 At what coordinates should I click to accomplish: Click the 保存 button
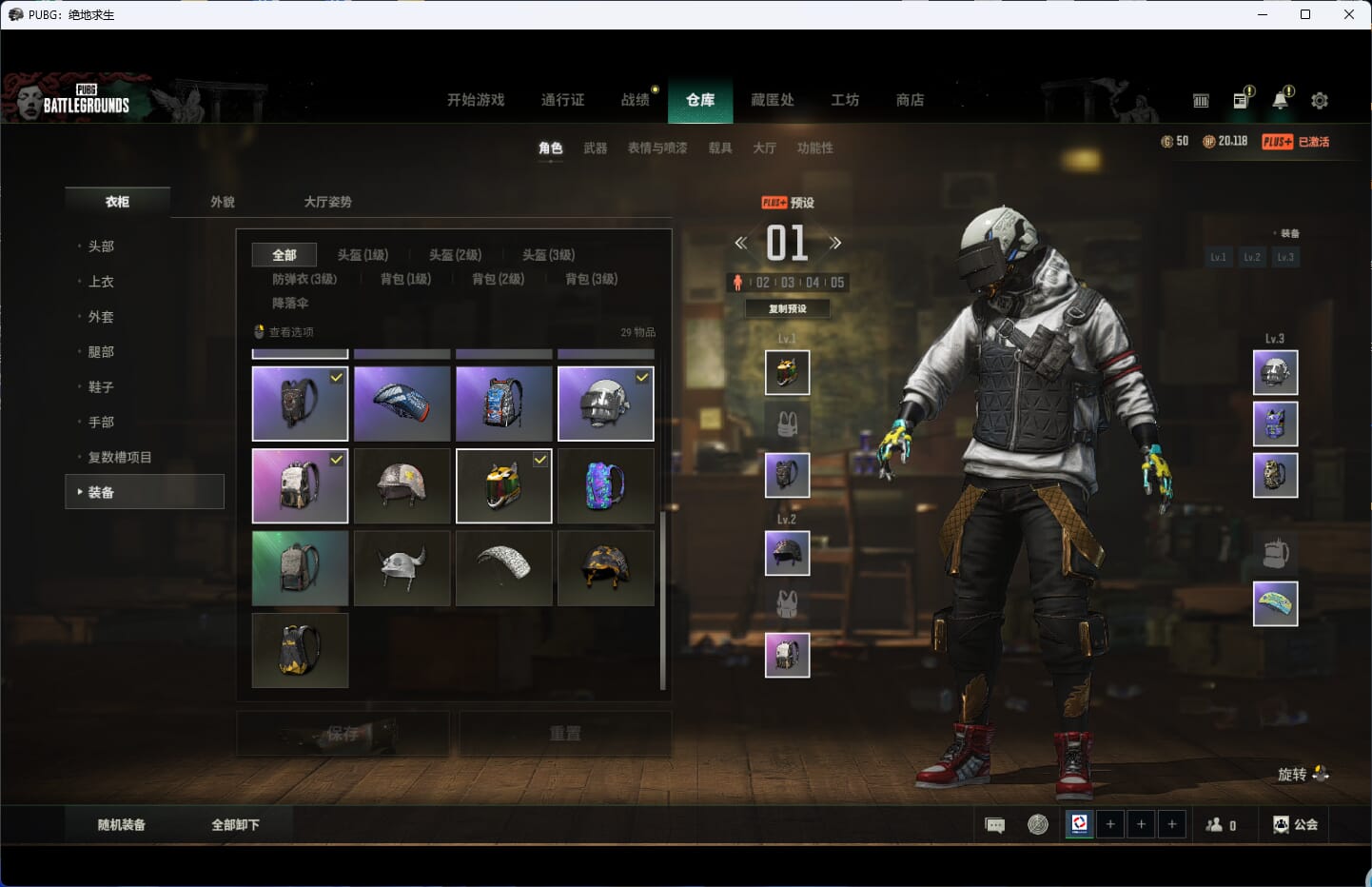[x=343, y=734]
